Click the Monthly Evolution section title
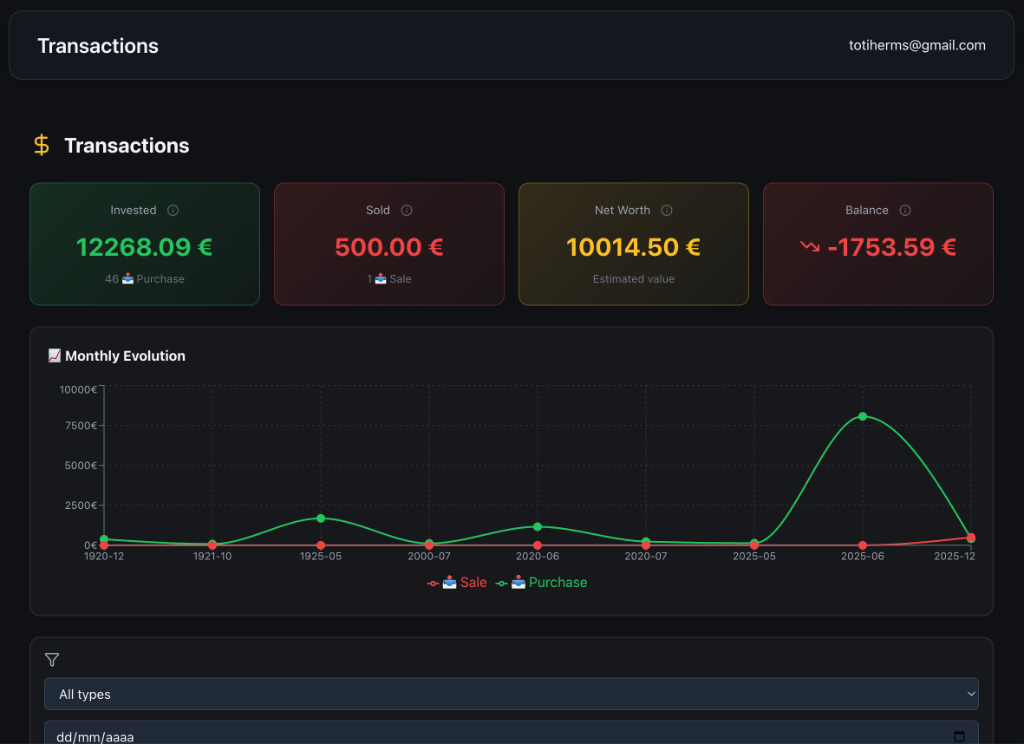Viewport: 1024px width, 744px height. pyautogui.click(x=125, y=355)
